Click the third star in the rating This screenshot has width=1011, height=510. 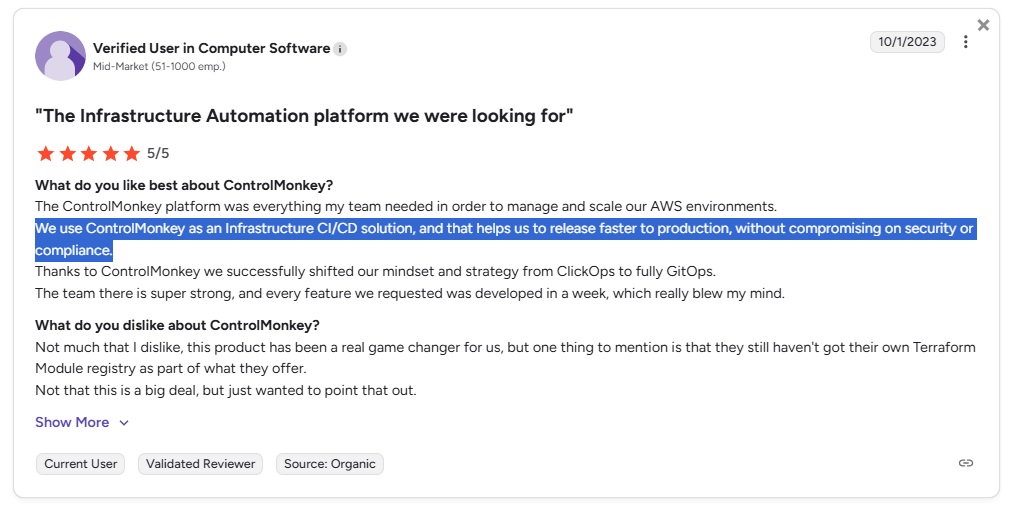(88, 153)
